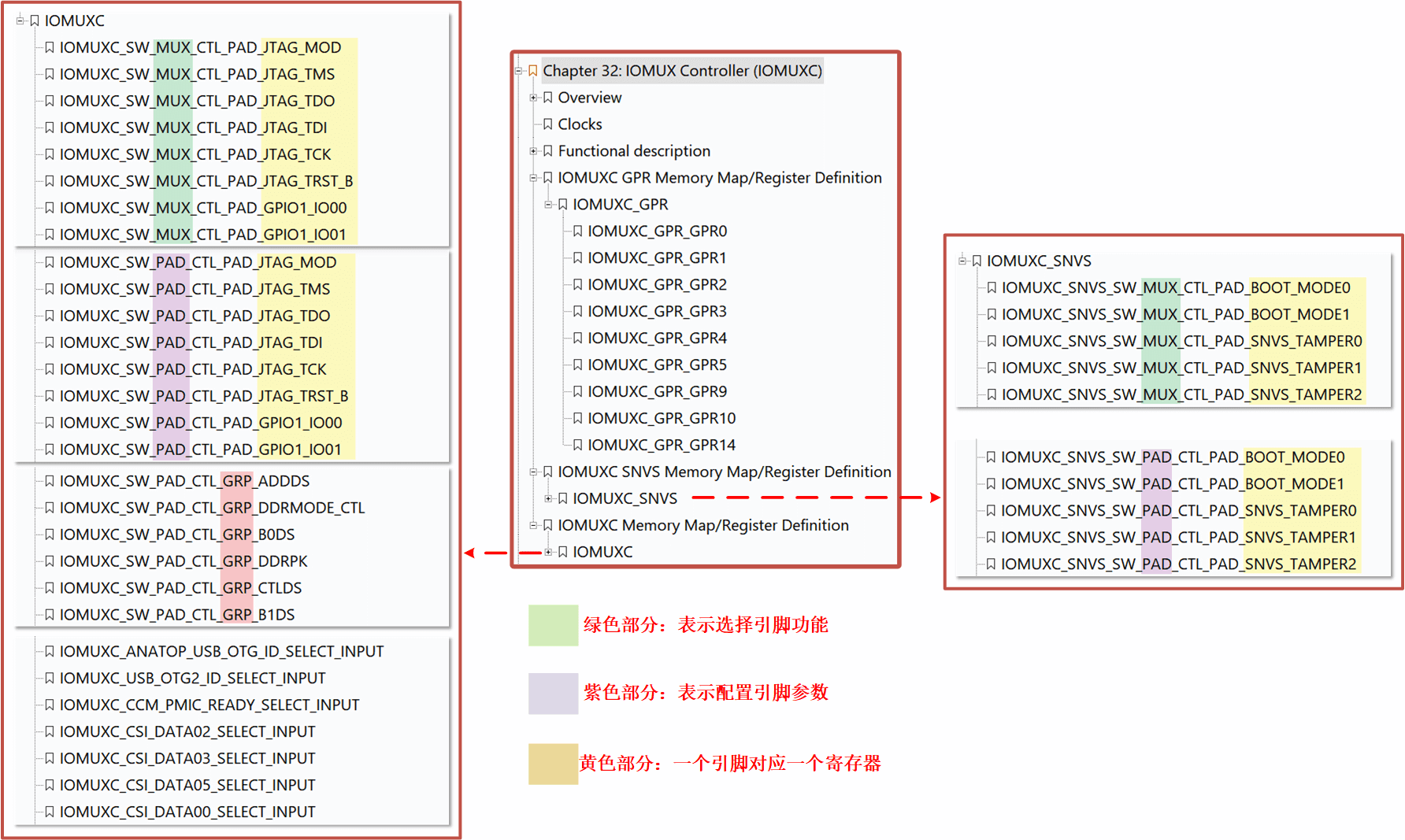Click the green legend color swatch
Screen dimensions: 1405x840
553,625
